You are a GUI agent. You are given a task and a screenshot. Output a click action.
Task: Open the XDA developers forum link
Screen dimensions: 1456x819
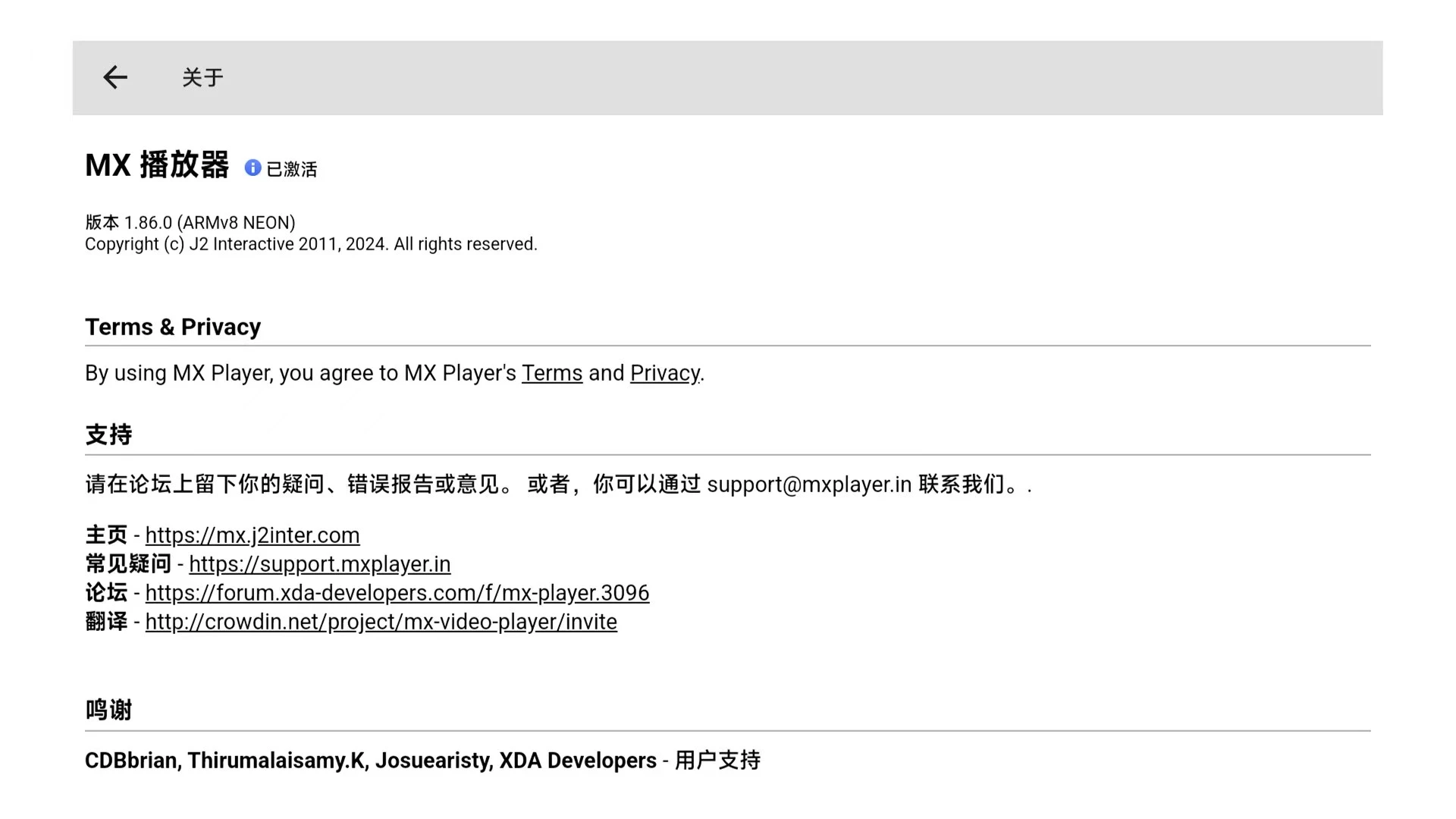click(x=397, y=593)
